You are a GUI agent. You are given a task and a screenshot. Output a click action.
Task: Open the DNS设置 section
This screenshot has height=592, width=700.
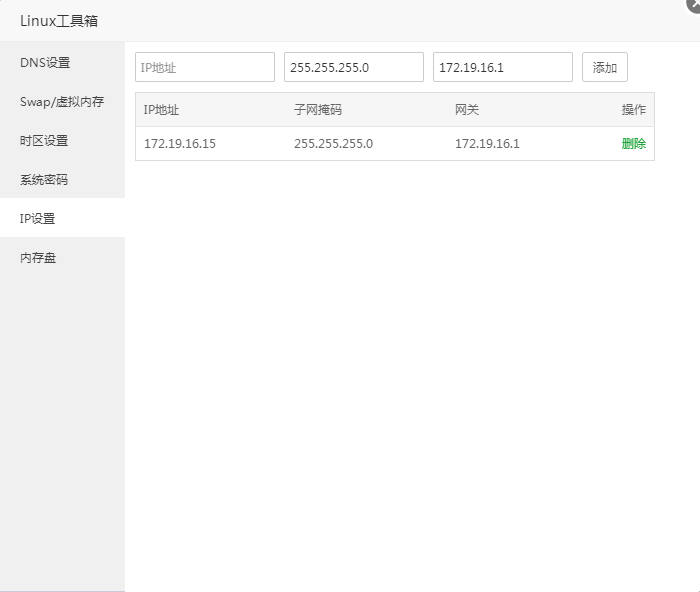[62, 63]
